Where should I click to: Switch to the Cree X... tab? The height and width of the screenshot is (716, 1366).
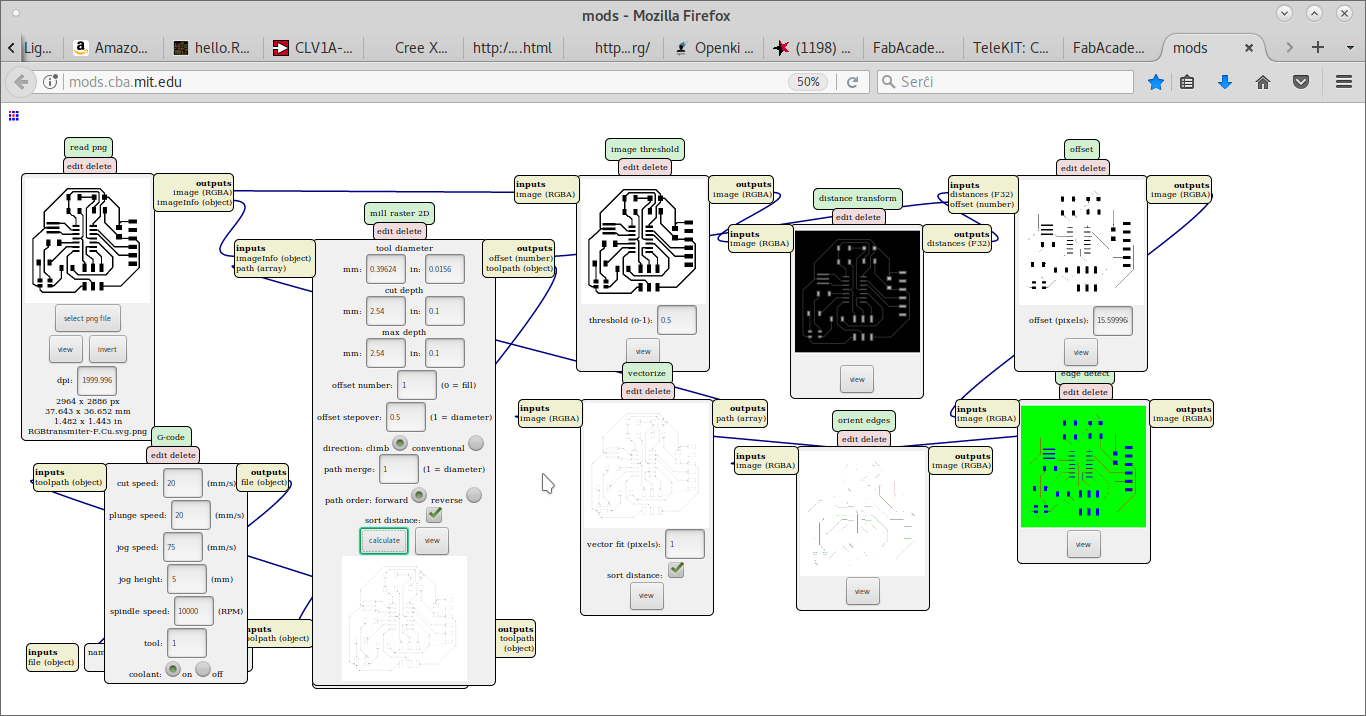412,47
